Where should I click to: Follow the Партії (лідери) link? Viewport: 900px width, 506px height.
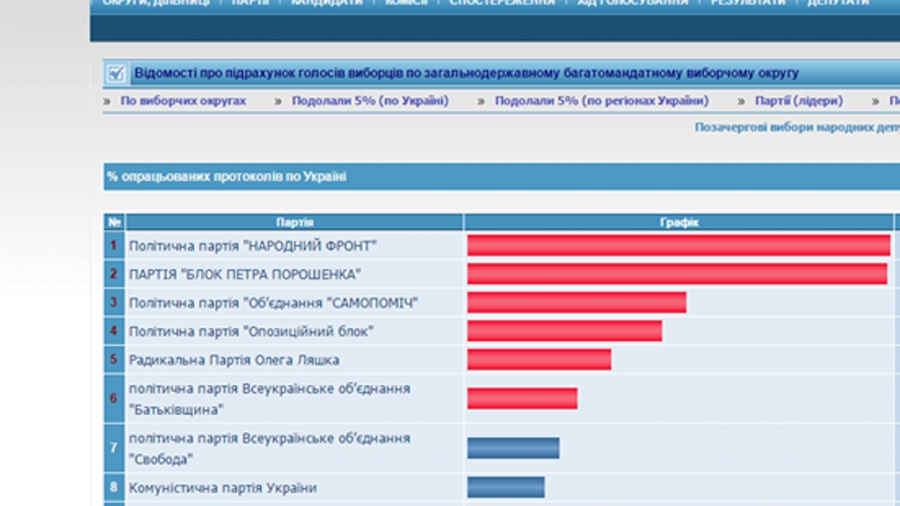(799, 101)
